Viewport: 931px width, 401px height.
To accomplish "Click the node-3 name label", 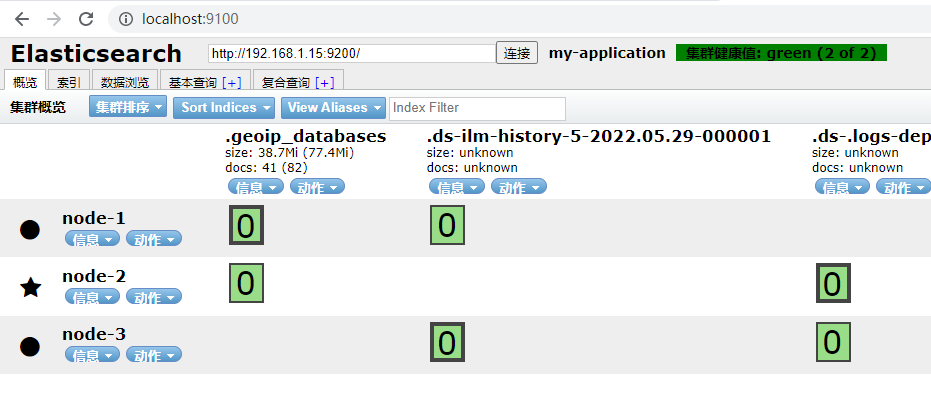I will point(94,334).
